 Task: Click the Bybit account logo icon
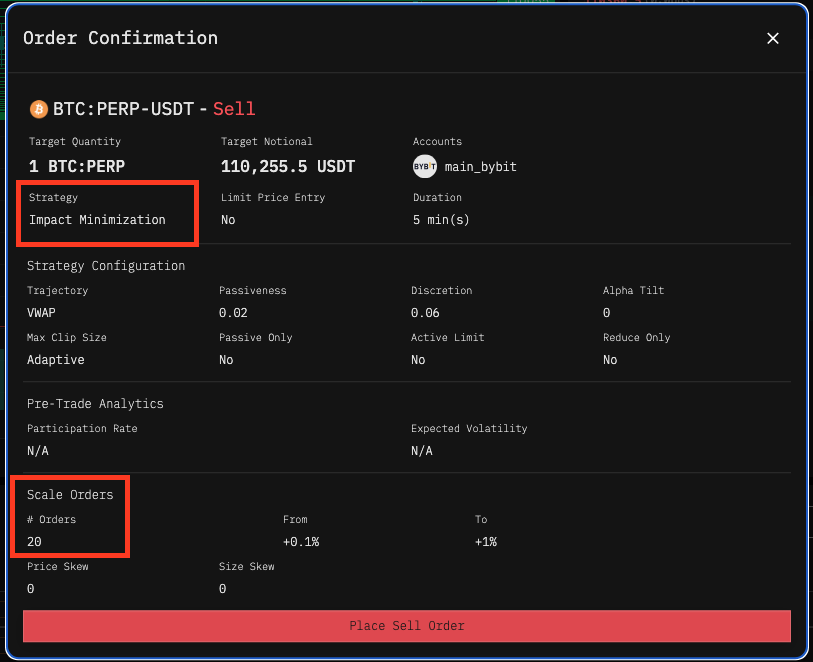[425, 166]
